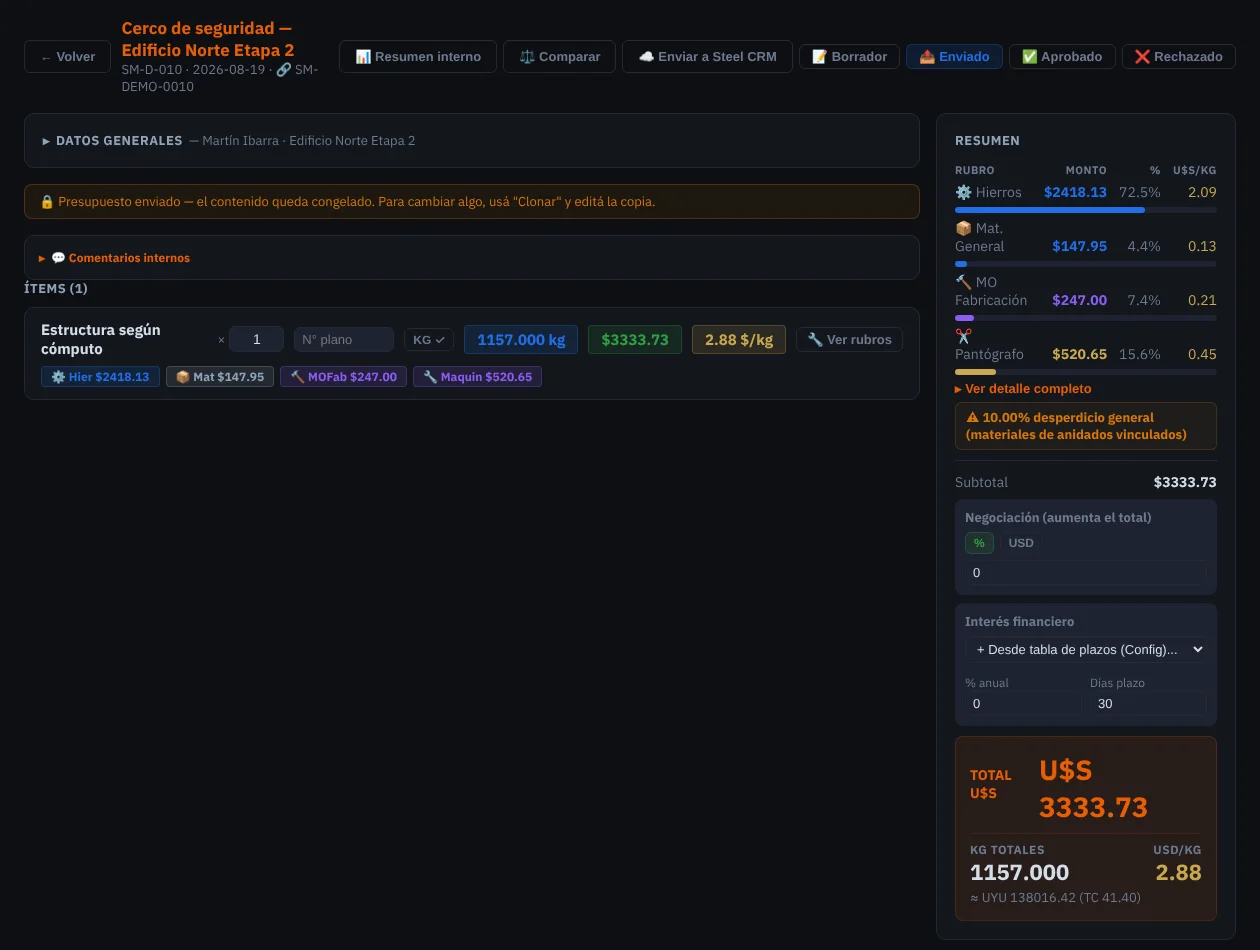The height and width of the screenshot is (950, 1260).
Task: Open the Interés financiero dropdown
Action: coord(1086,650)
